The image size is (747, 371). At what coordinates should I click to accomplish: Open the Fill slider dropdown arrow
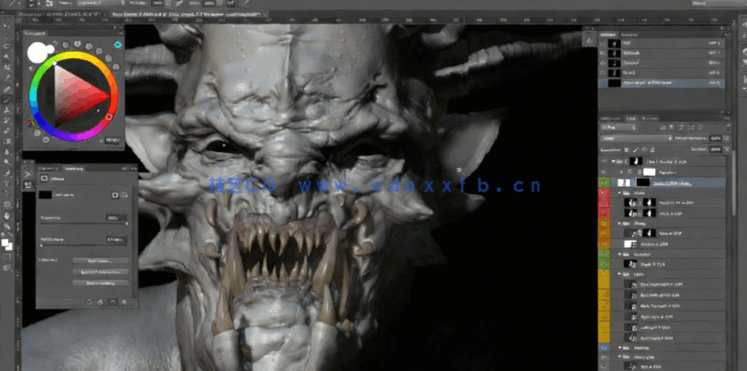(727, 150)
